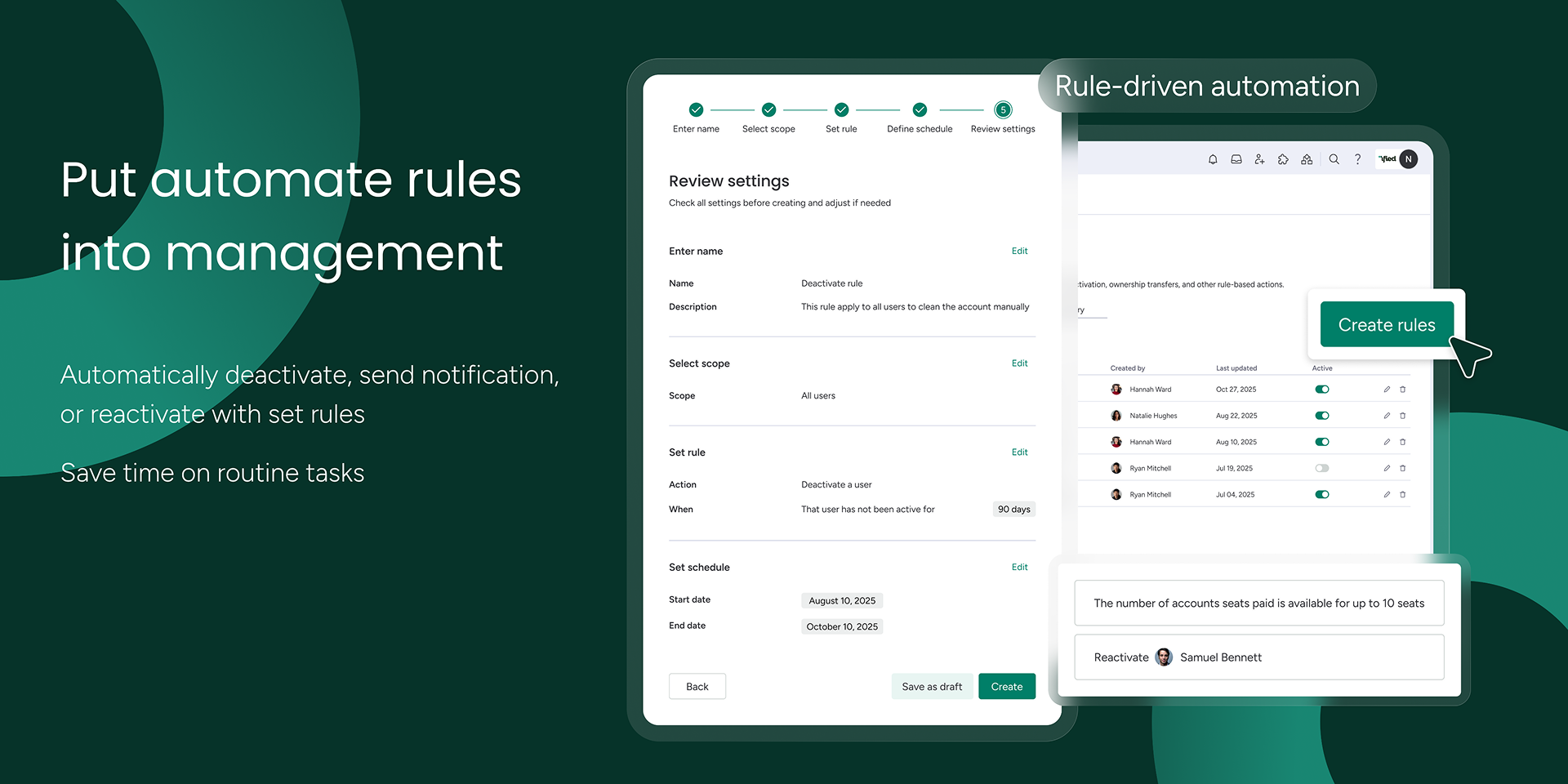This screenshot has width=1568, height=784.
Task: Open the account menu with N avatar
Action: (x=1408, y=159)
